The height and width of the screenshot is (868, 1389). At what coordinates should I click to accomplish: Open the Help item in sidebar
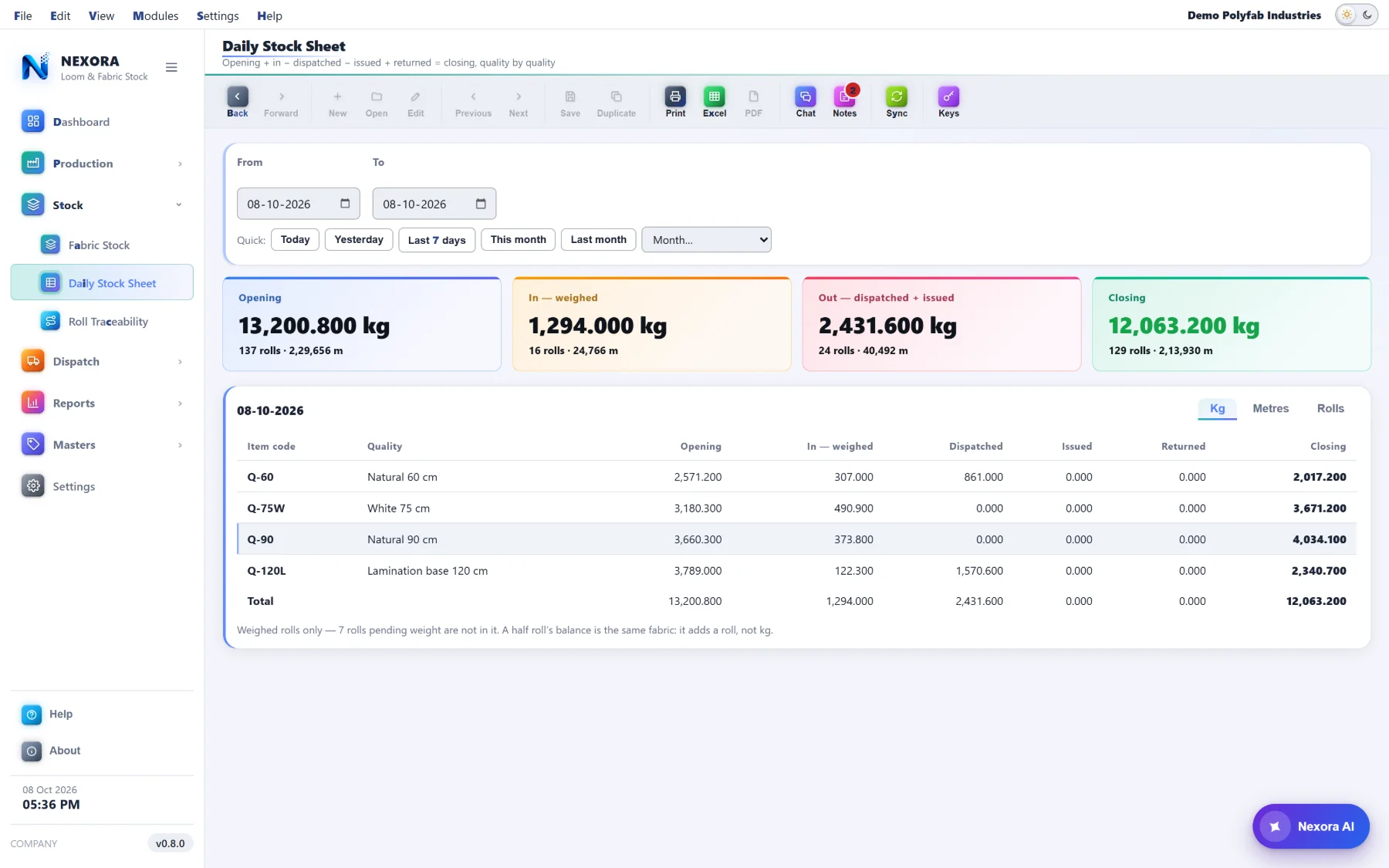[x=102, y=714]
